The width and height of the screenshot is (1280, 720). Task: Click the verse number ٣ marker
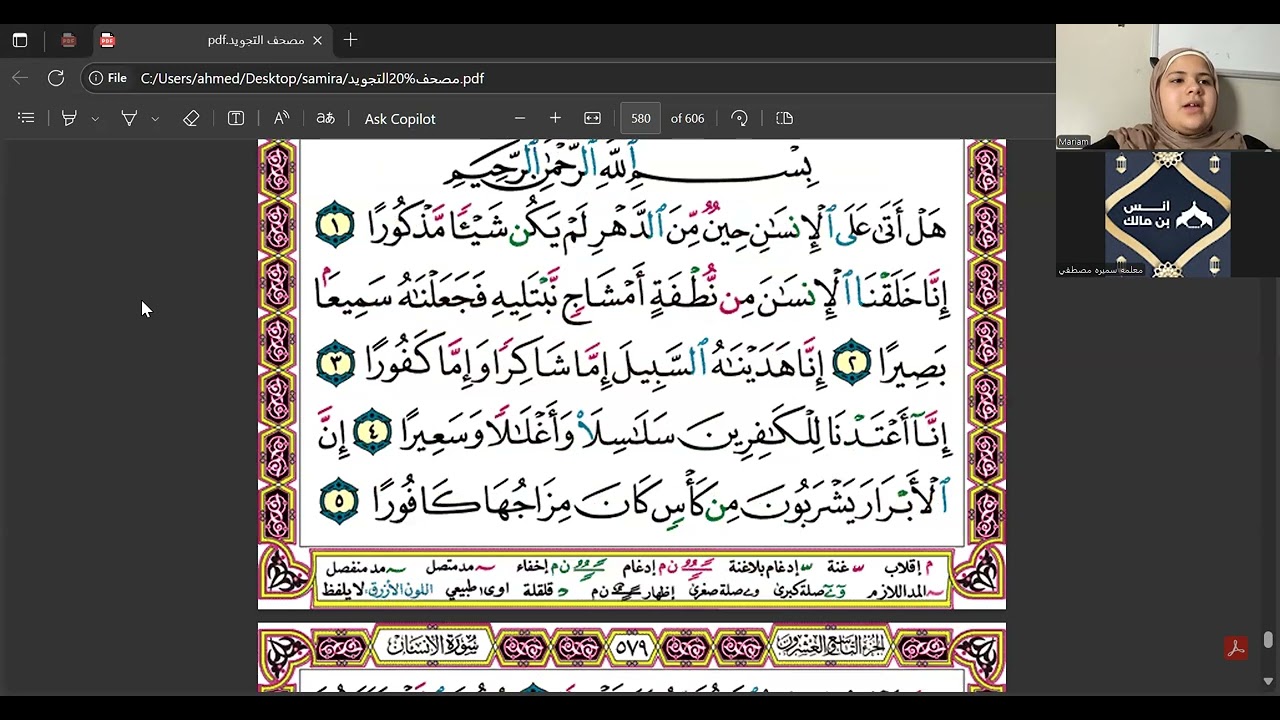pyautogui.click(x=336, y=364)
